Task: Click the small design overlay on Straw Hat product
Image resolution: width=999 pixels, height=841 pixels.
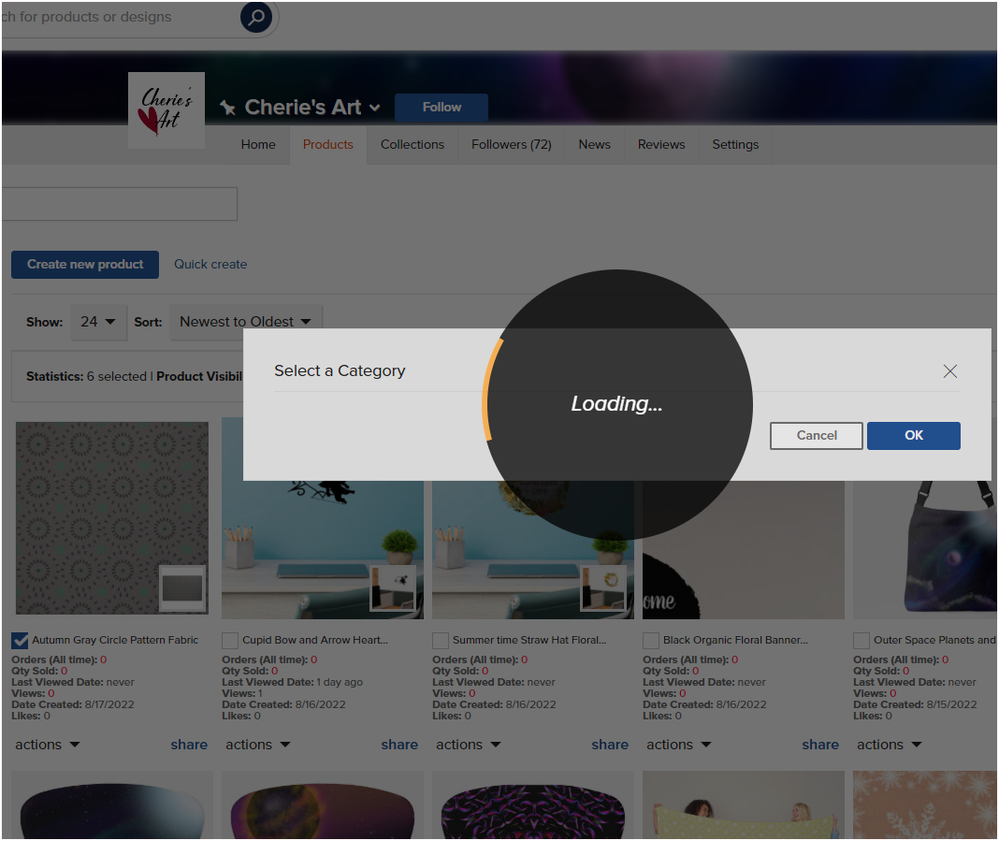Action: tap(603, 588)
